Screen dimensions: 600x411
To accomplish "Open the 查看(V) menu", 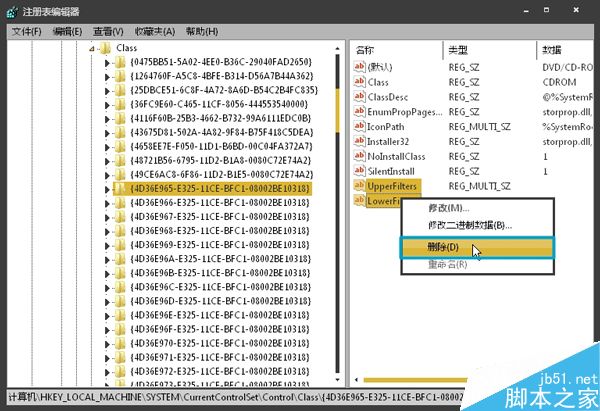I will (108, 31).
